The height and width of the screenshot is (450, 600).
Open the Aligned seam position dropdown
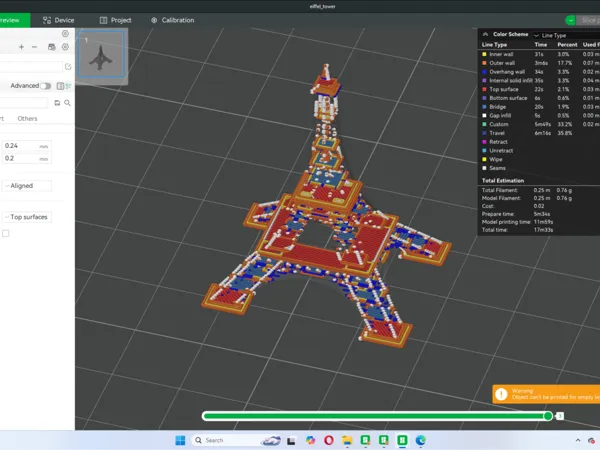(27, 186)
